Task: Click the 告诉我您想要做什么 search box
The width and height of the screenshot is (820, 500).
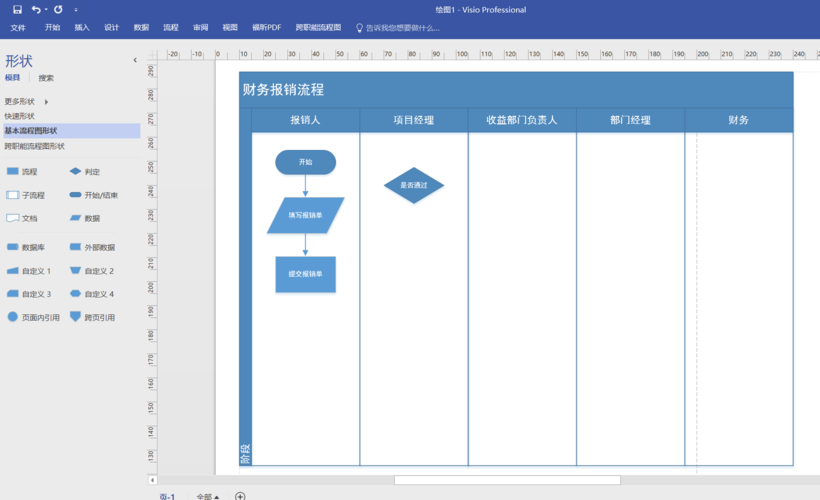Action: point(403,28)
